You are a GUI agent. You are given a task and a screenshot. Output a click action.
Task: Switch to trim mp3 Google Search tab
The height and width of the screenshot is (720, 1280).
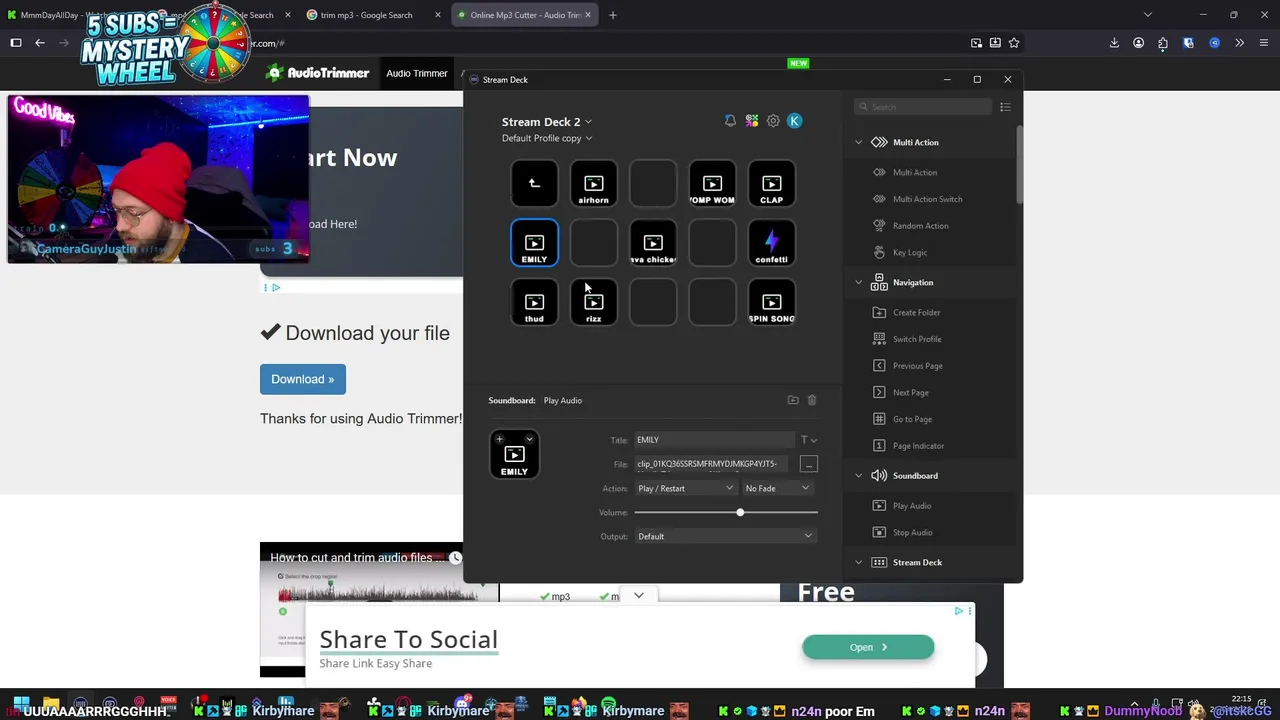click(x=372, y=15)
